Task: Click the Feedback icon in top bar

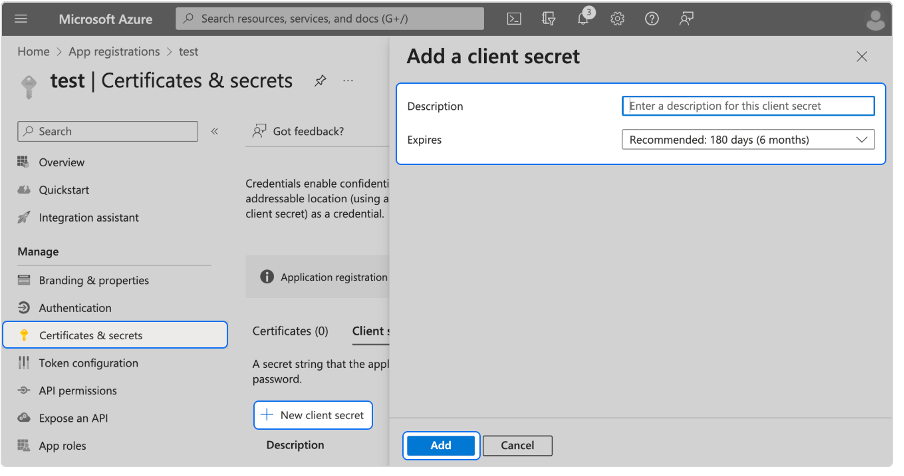Action: click(x=686, y=19)
